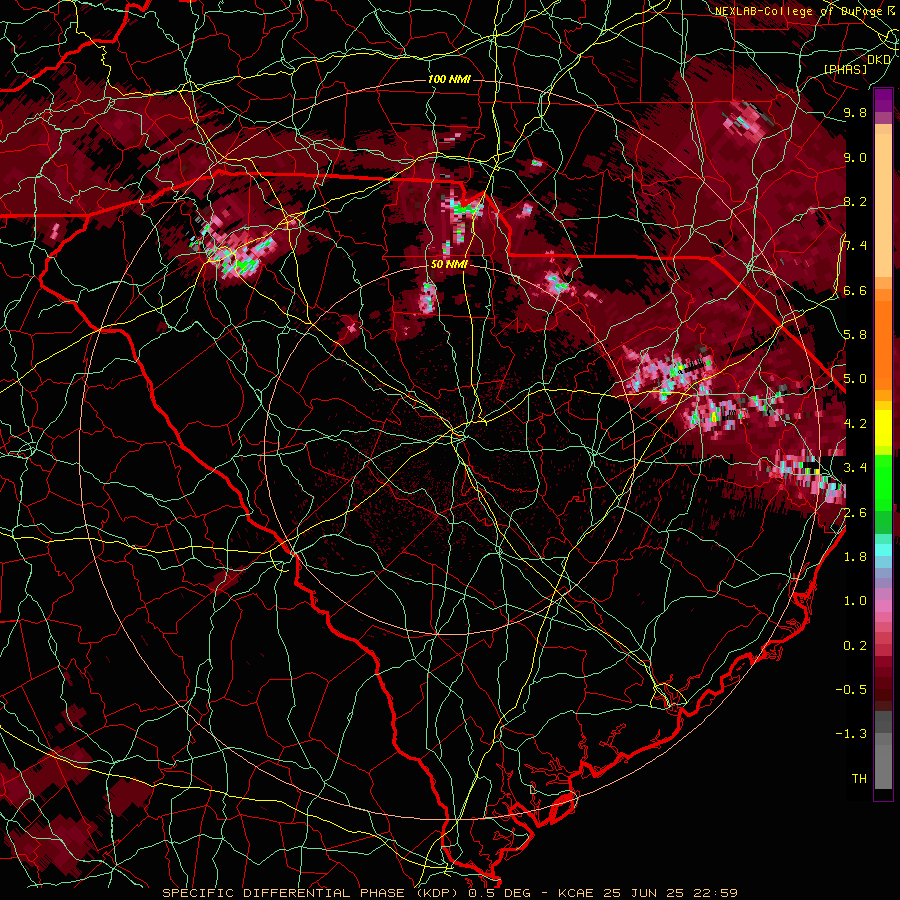Click the 3.4 scale value label
The width and height of the screenshot is (900, 900).
coord(855,467)
